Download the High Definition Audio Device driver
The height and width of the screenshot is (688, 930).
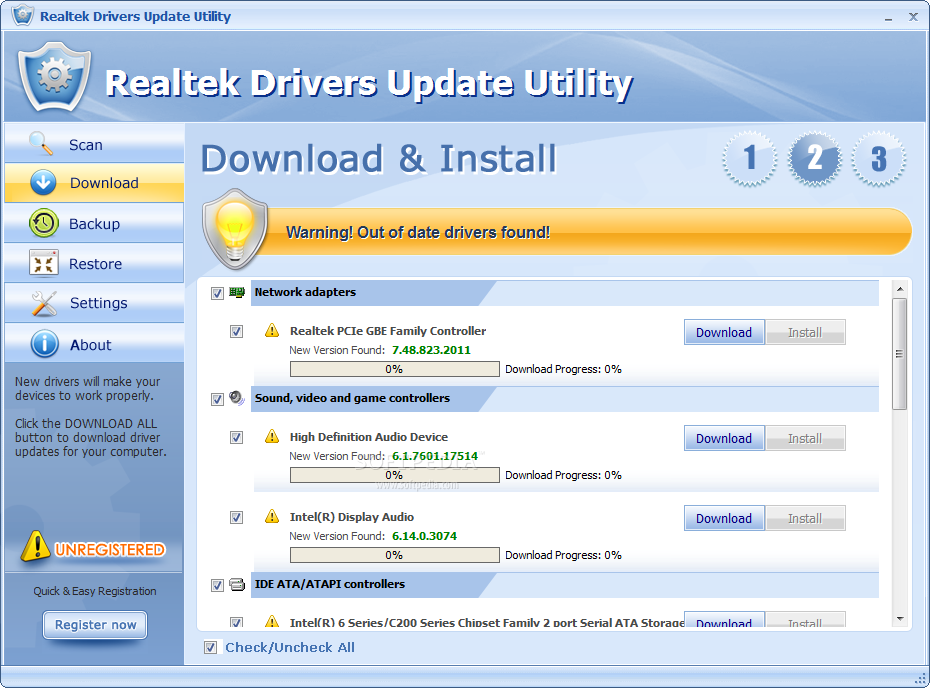(x=724, y=438)
